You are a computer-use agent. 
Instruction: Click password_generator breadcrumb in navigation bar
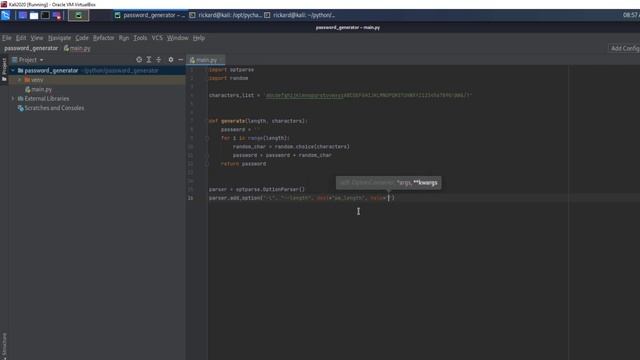pyautogui.click(x=31, y=48)
